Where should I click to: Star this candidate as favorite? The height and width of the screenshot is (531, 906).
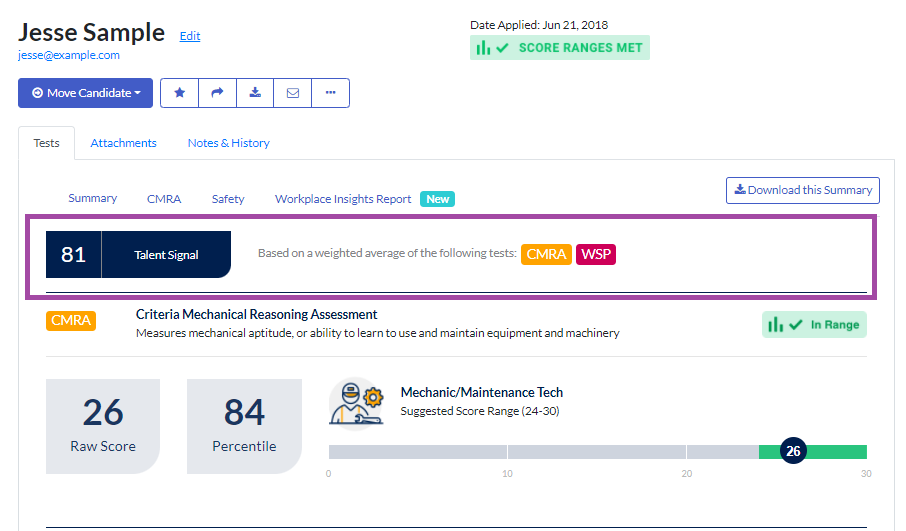point(179,93)
